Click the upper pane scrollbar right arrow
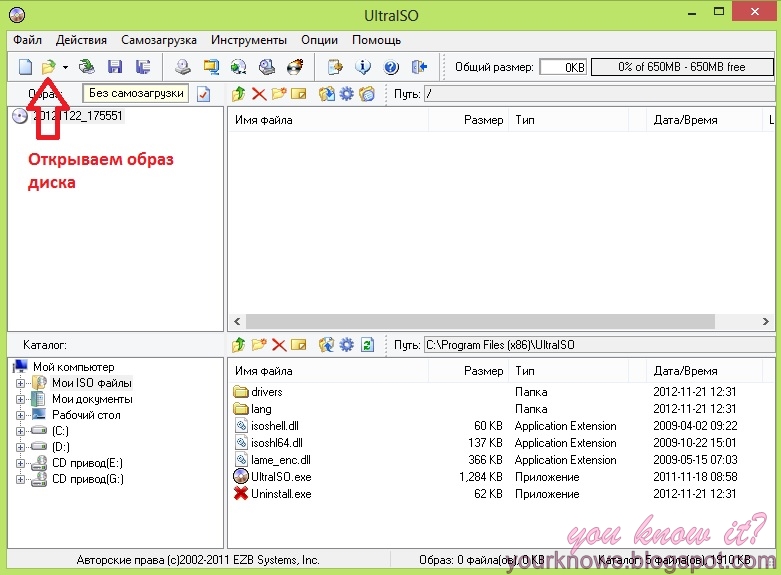This screenshot has height=575, width=781. (766, 321)
